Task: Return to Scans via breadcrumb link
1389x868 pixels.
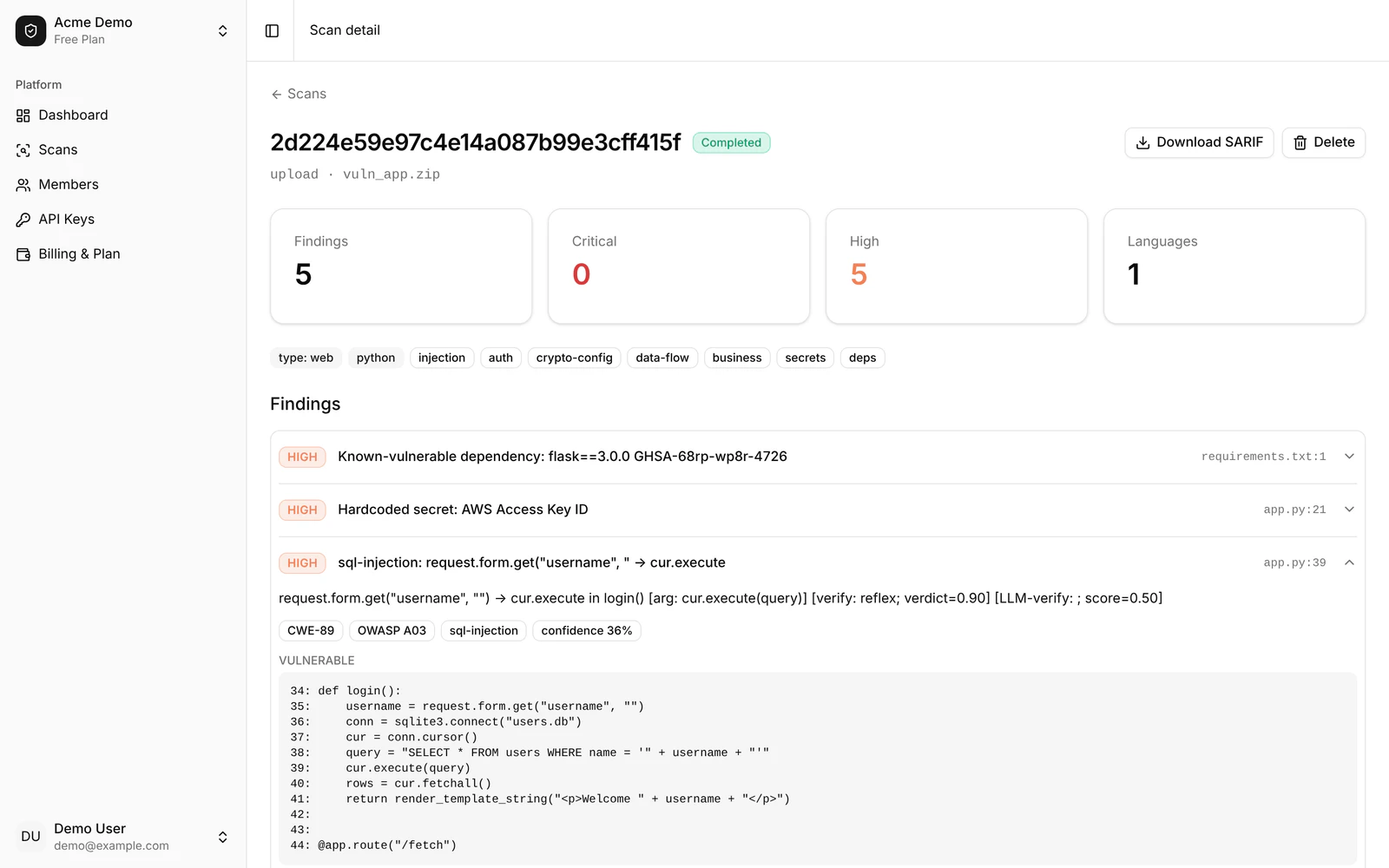Action: [x=299, y=94]
